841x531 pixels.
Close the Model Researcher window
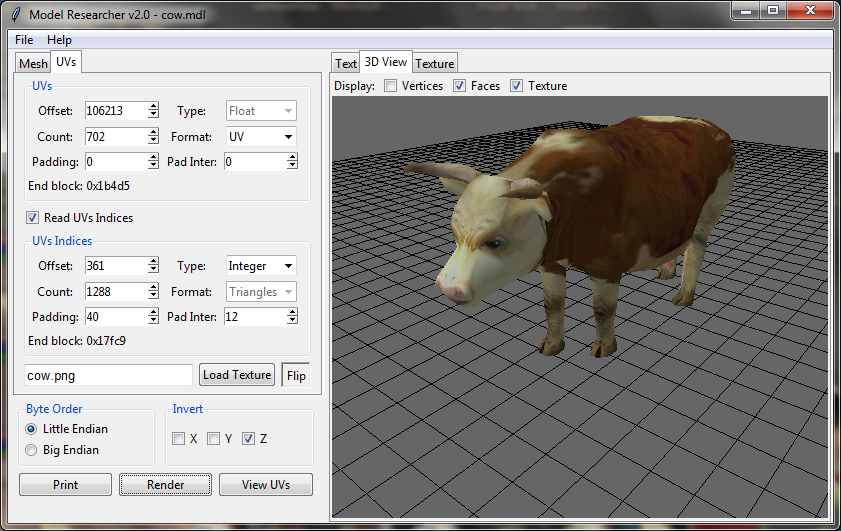click(810, 11)
